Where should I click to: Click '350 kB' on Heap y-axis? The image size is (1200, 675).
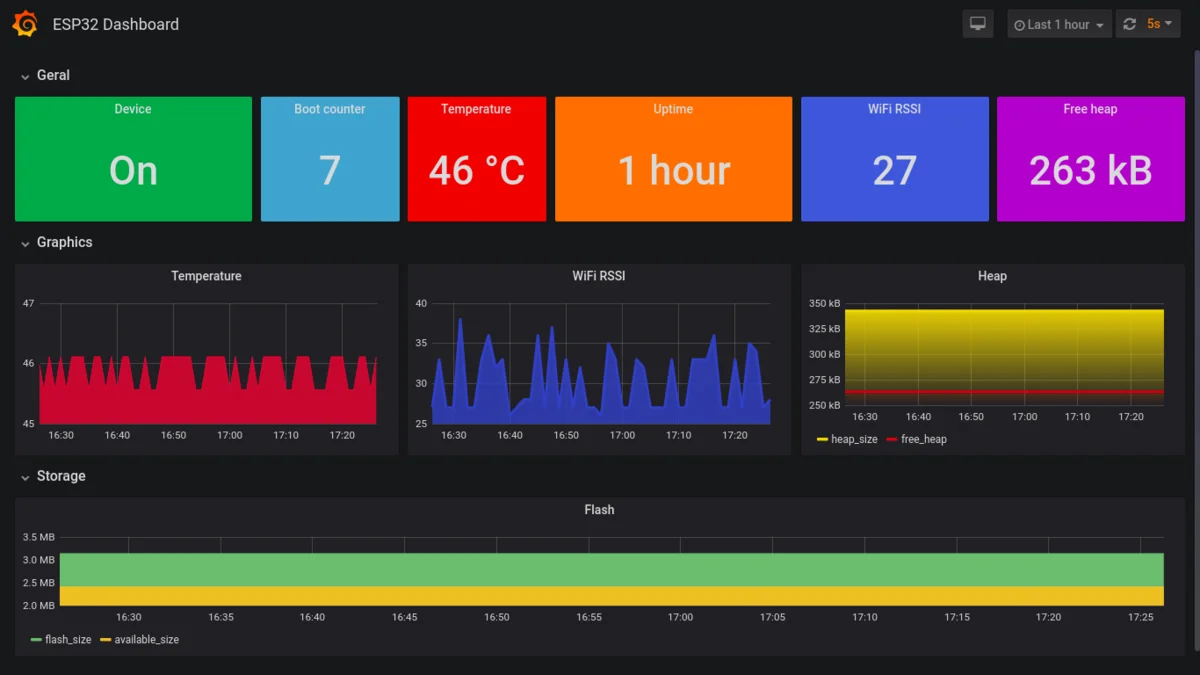click(824, 303)
